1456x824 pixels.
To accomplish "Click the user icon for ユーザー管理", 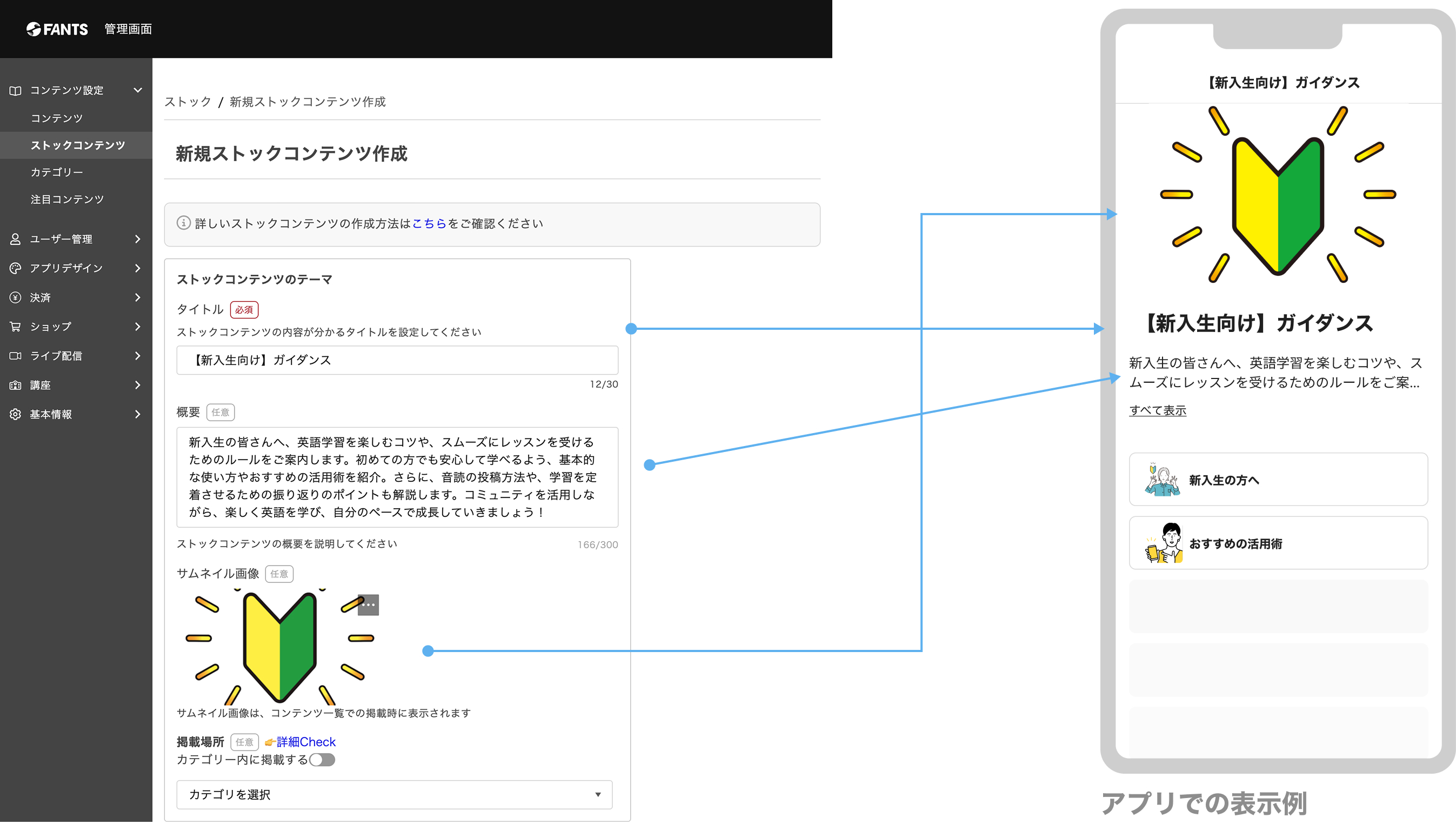I will [15, 239].
